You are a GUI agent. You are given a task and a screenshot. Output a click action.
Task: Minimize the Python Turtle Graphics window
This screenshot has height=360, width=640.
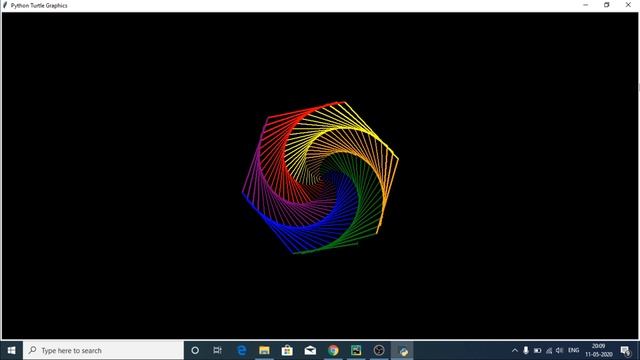pos(586,5)
